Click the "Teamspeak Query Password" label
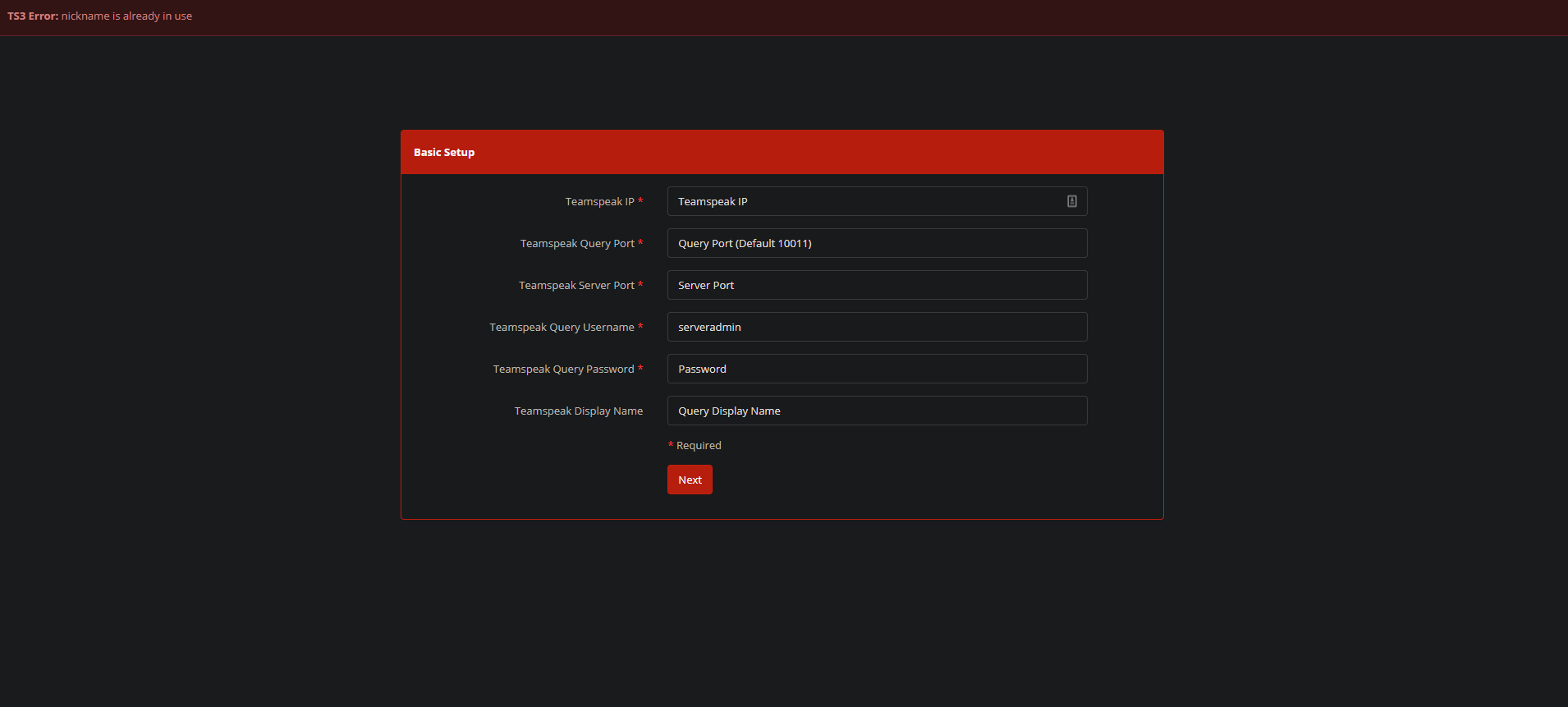 click(563, 370)
